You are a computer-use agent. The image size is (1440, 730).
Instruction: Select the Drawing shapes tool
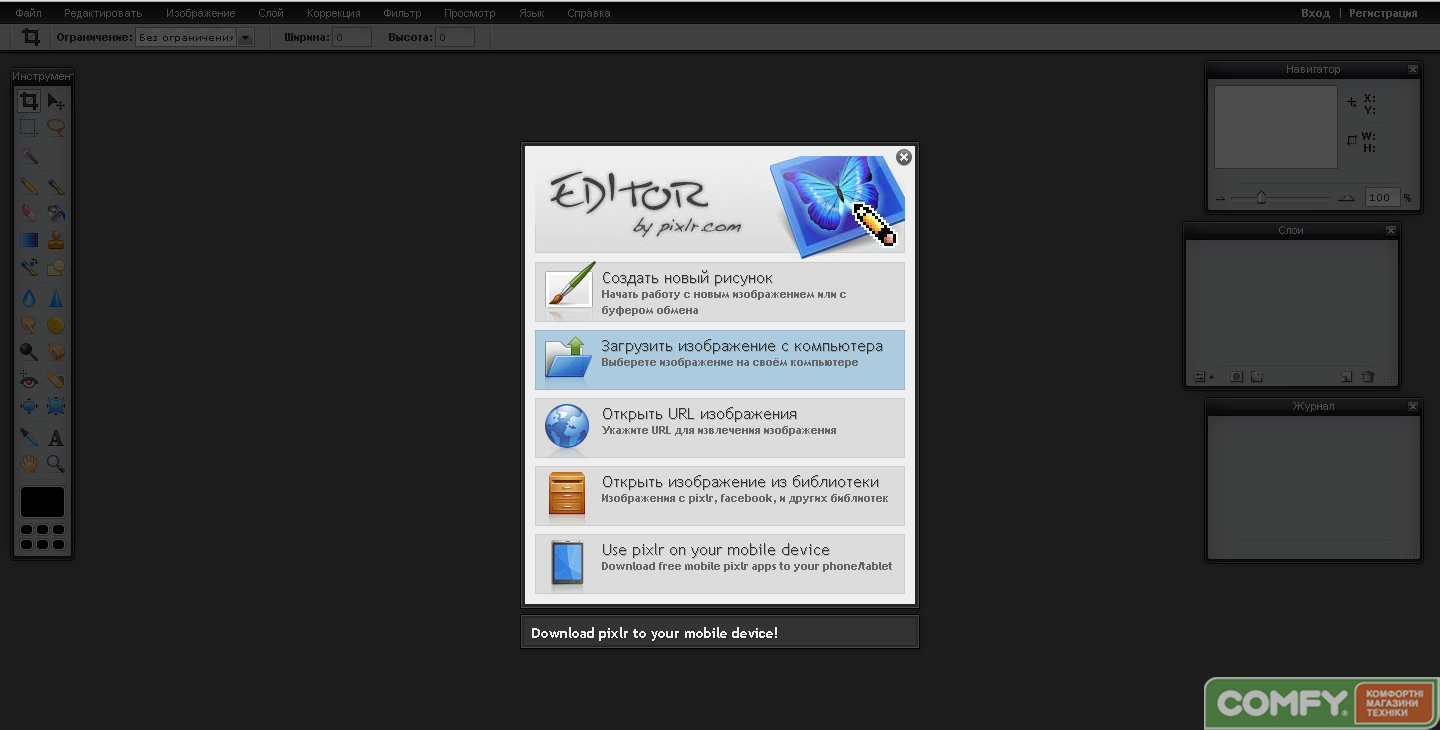(x=56, y=267)
